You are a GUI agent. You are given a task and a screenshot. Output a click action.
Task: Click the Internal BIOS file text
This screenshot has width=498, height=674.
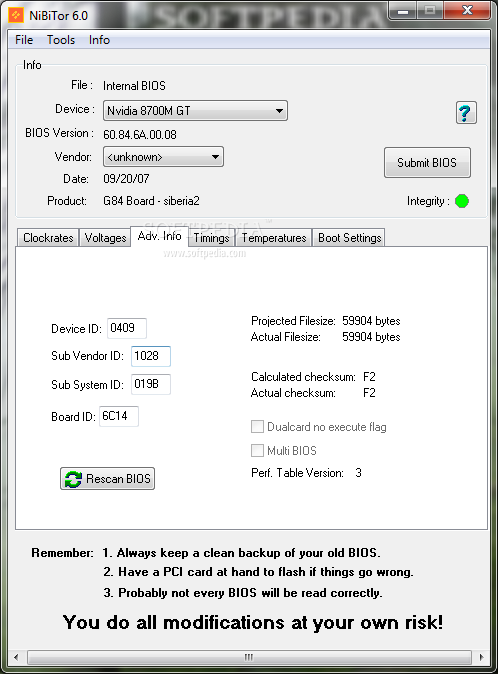[134, 86]
